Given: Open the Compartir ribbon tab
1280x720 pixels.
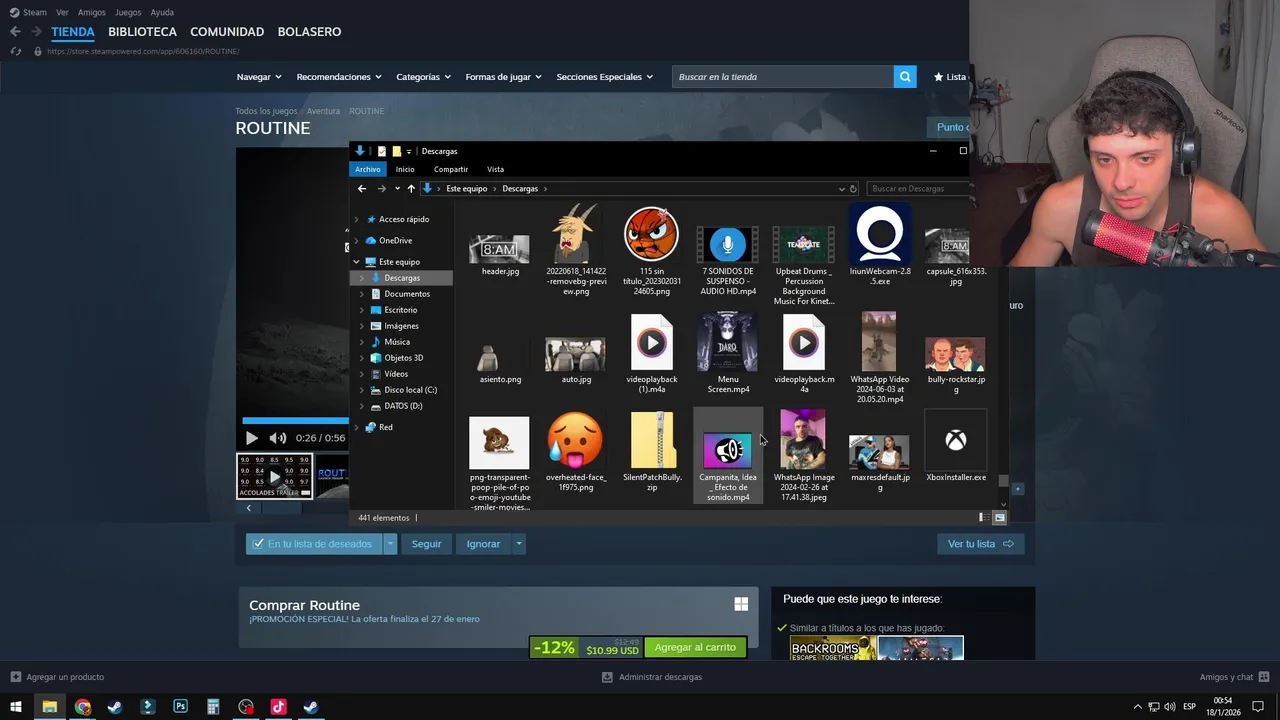Looking at the screenshot, I should tap(451, 169).
